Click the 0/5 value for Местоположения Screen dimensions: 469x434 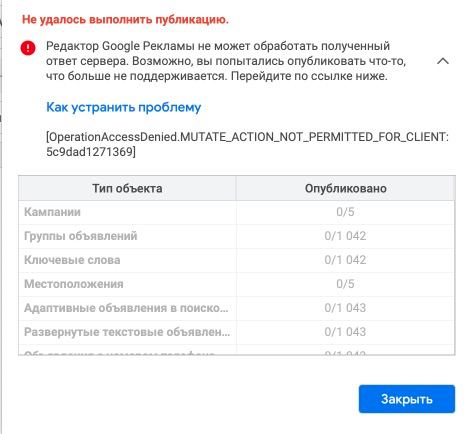[345, 284]
